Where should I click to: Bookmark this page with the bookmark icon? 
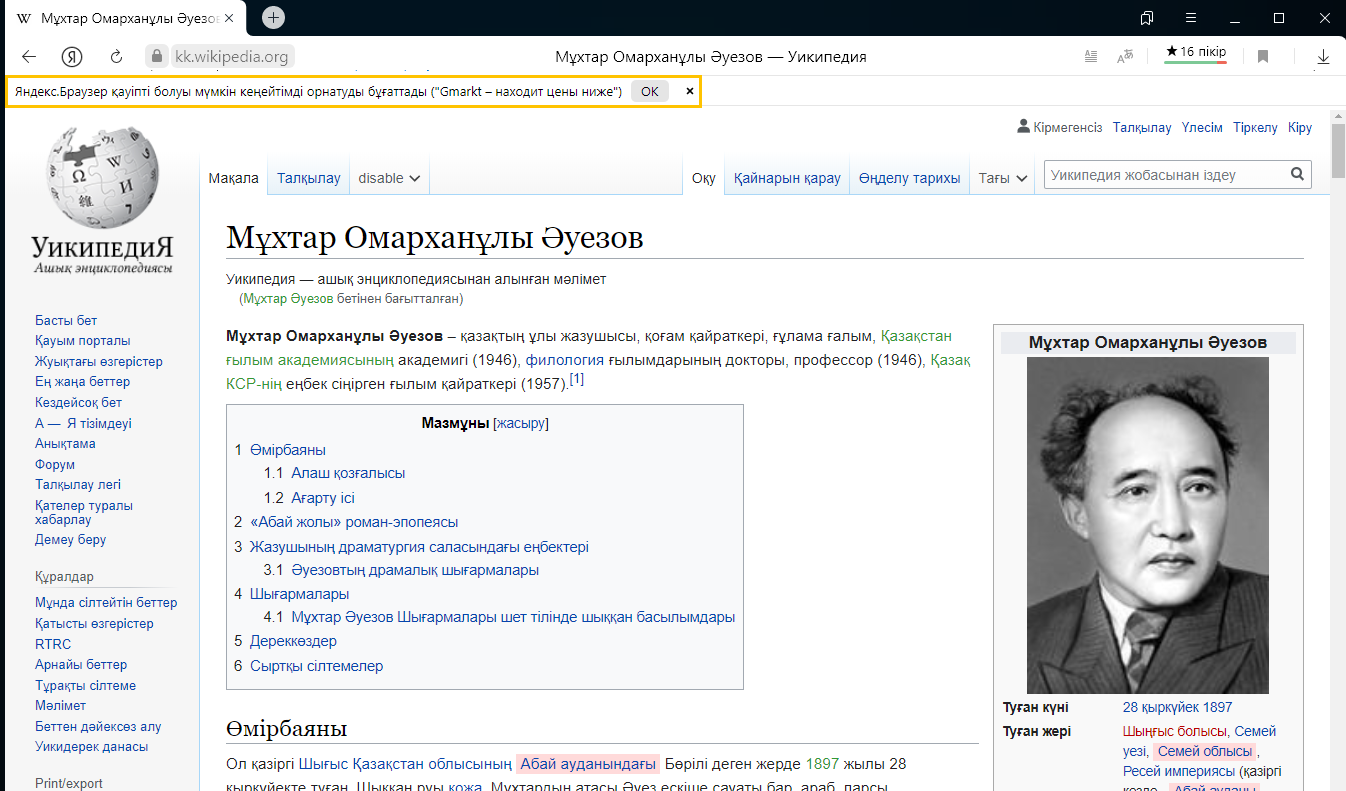tap(1263, 57)
